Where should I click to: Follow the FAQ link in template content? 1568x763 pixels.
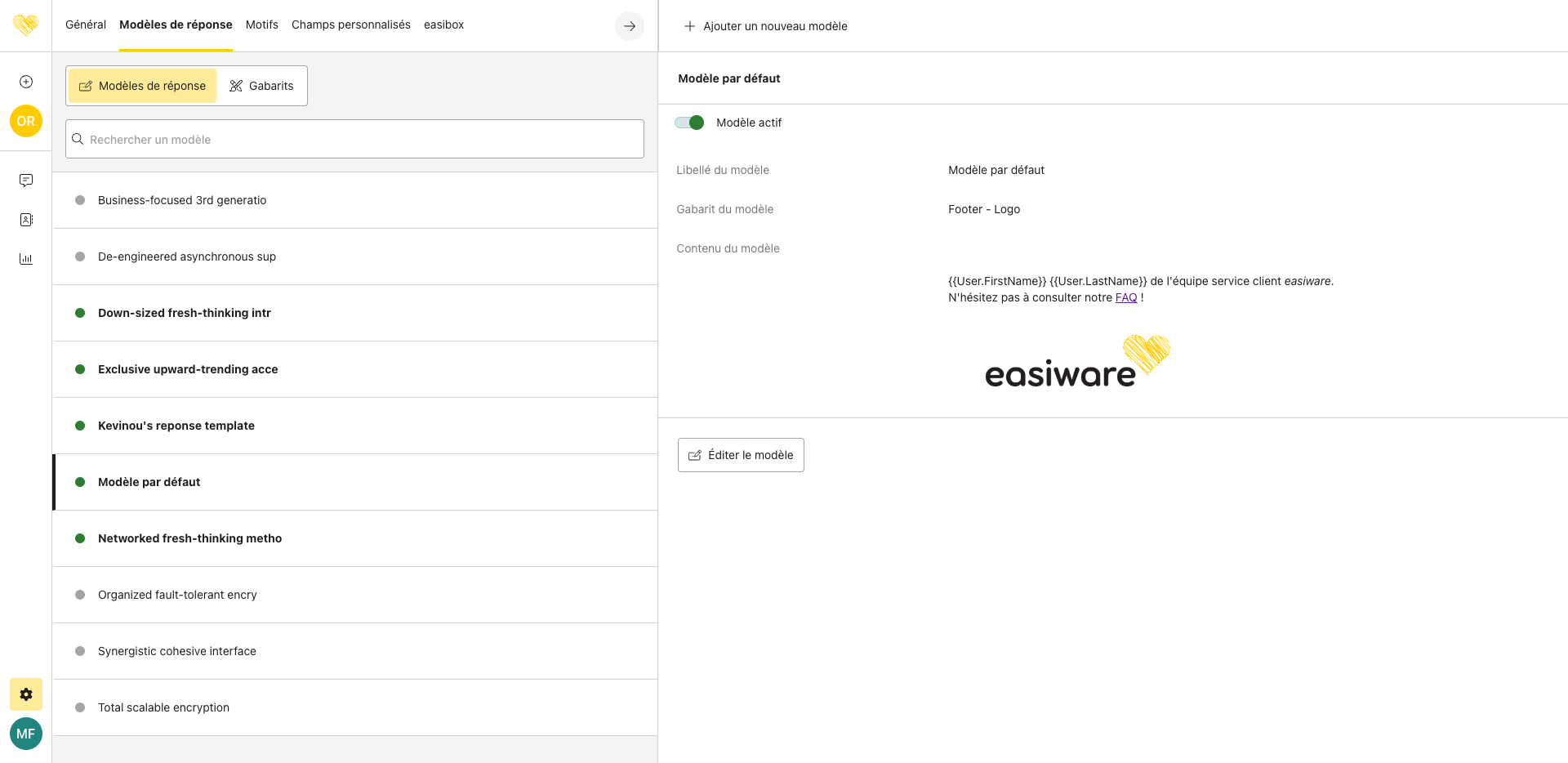coord(1125,297)
